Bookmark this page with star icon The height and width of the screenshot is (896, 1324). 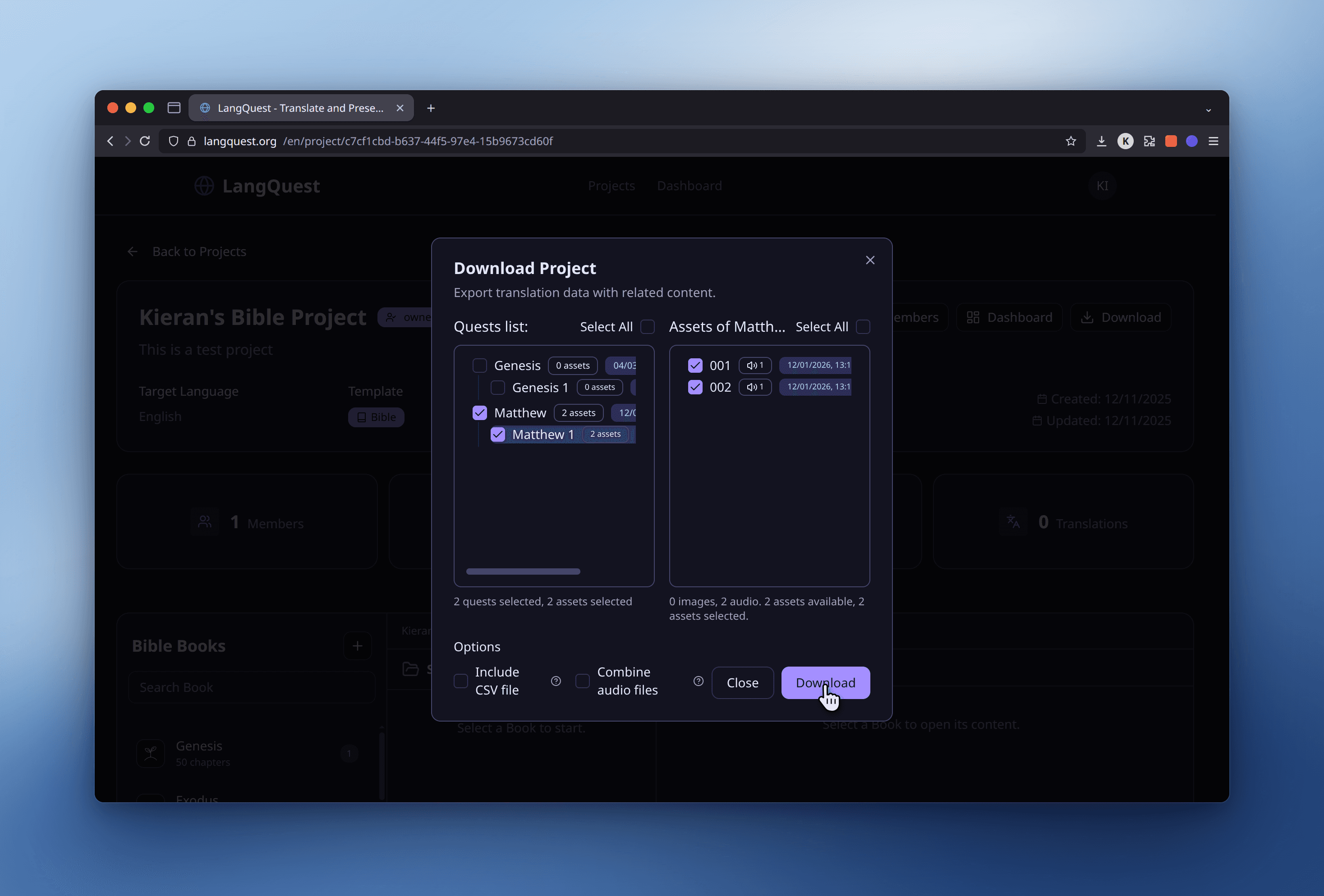click(x=1071, y=141)
